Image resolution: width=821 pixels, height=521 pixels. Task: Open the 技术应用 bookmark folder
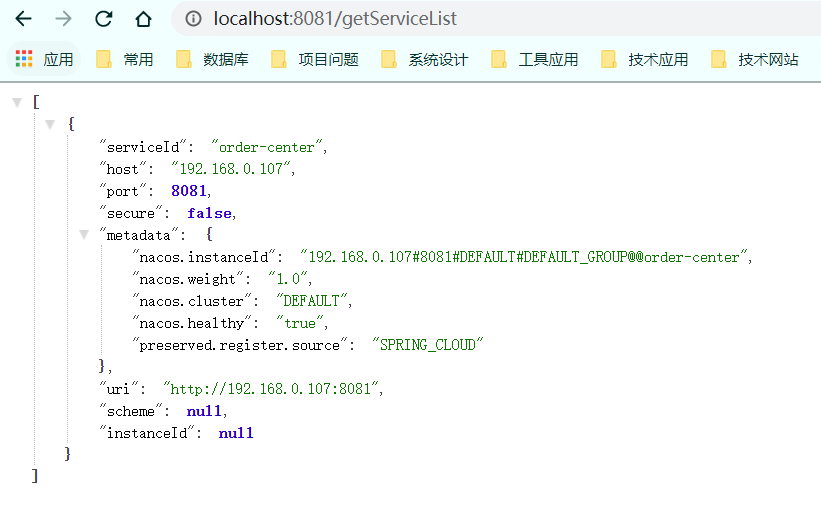[645, 59]
